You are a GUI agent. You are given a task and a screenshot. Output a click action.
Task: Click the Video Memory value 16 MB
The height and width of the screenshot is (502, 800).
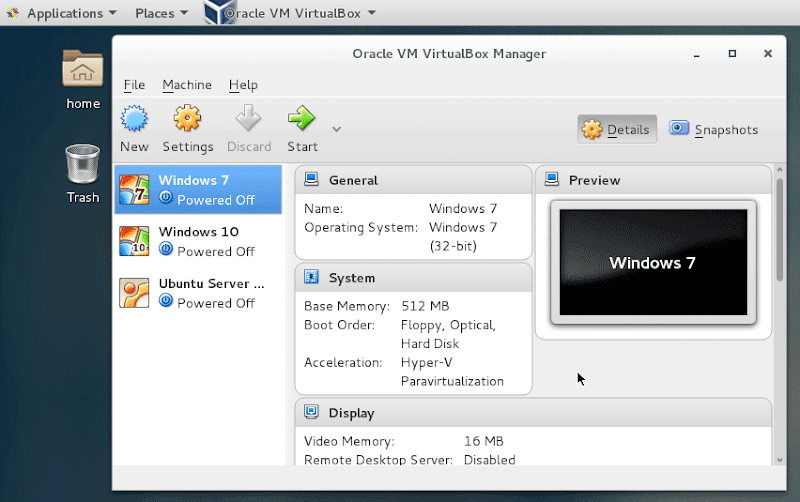484,441
